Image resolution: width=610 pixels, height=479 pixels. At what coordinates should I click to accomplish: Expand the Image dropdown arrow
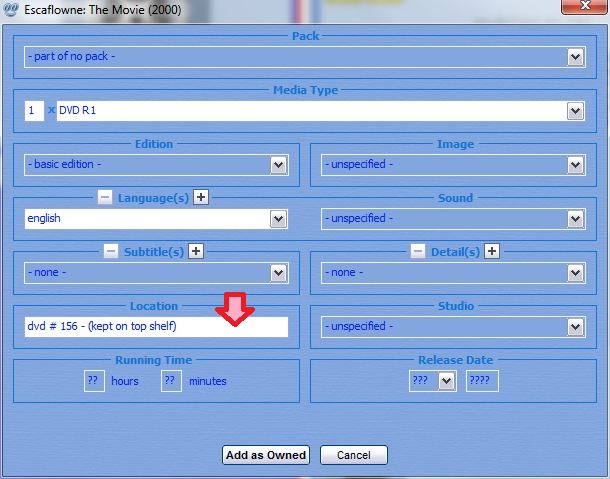point(575,165)
